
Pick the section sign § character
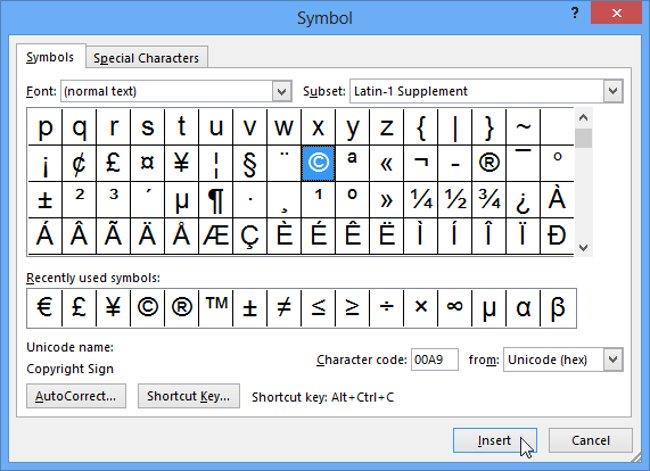click(250, 163)
